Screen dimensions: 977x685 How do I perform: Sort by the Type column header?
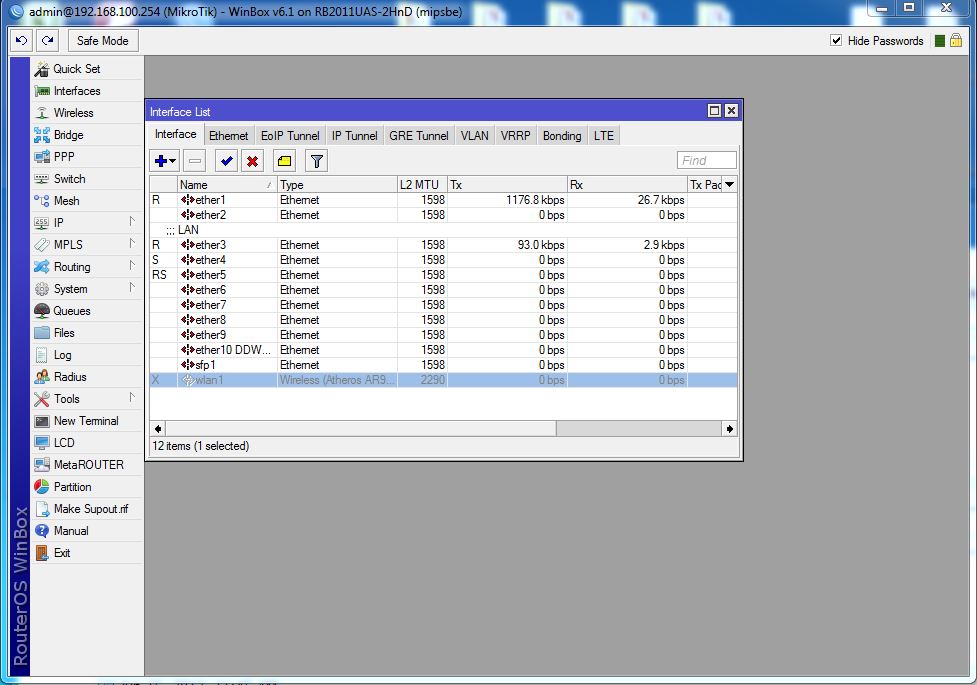coord(337,184)
